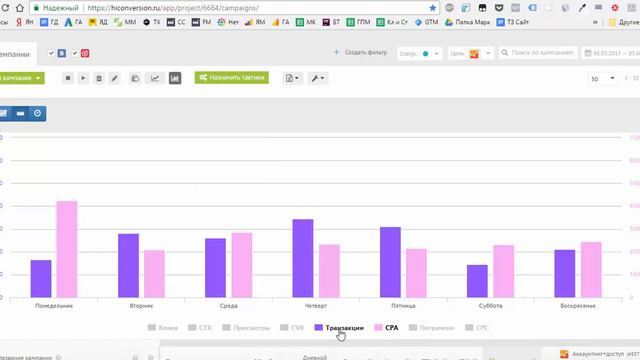Open the date range picker
Image resolution: width=640 pixels, height=360 pixels.
tap(611, 53)
